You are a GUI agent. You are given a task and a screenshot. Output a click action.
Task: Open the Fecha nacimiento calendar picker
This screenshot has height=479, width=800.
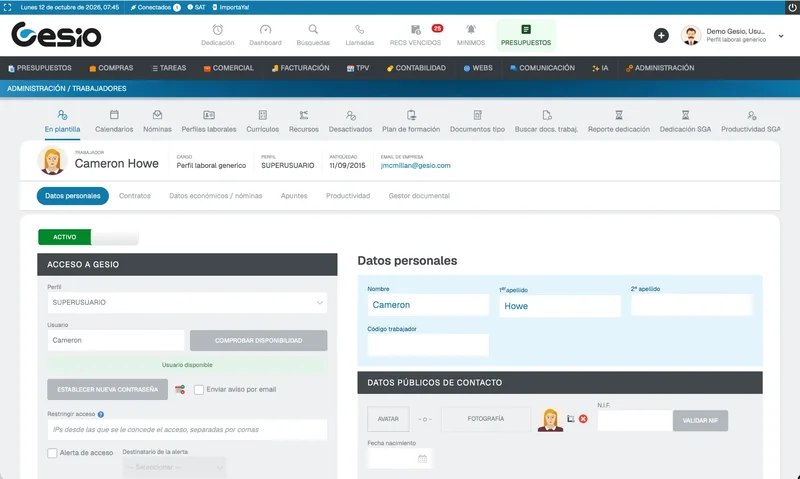422,459
